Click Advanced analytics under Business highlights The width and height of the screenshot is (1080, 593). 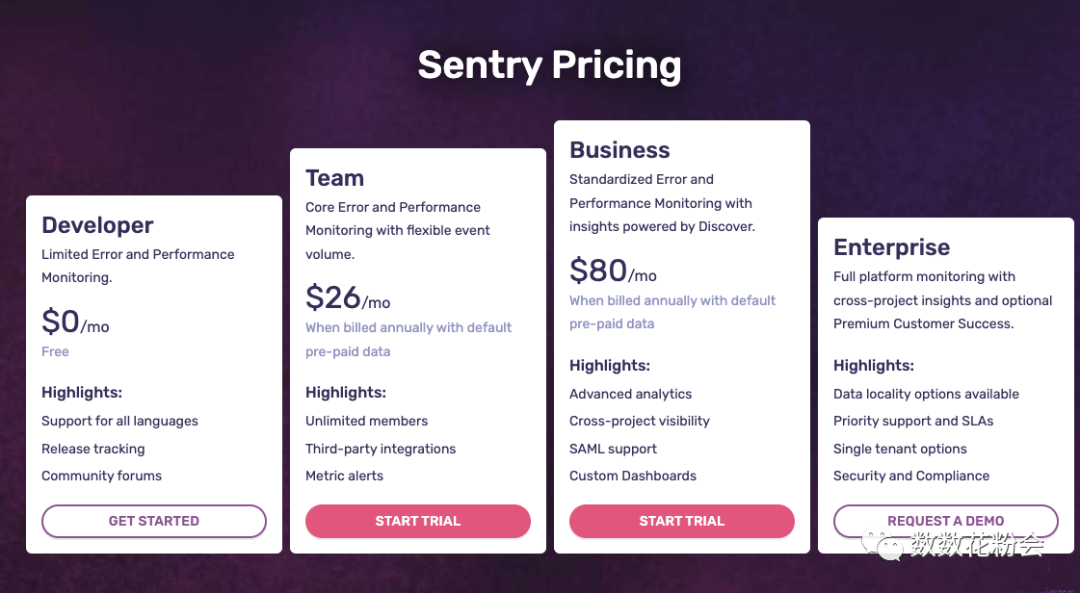[630, 393]
